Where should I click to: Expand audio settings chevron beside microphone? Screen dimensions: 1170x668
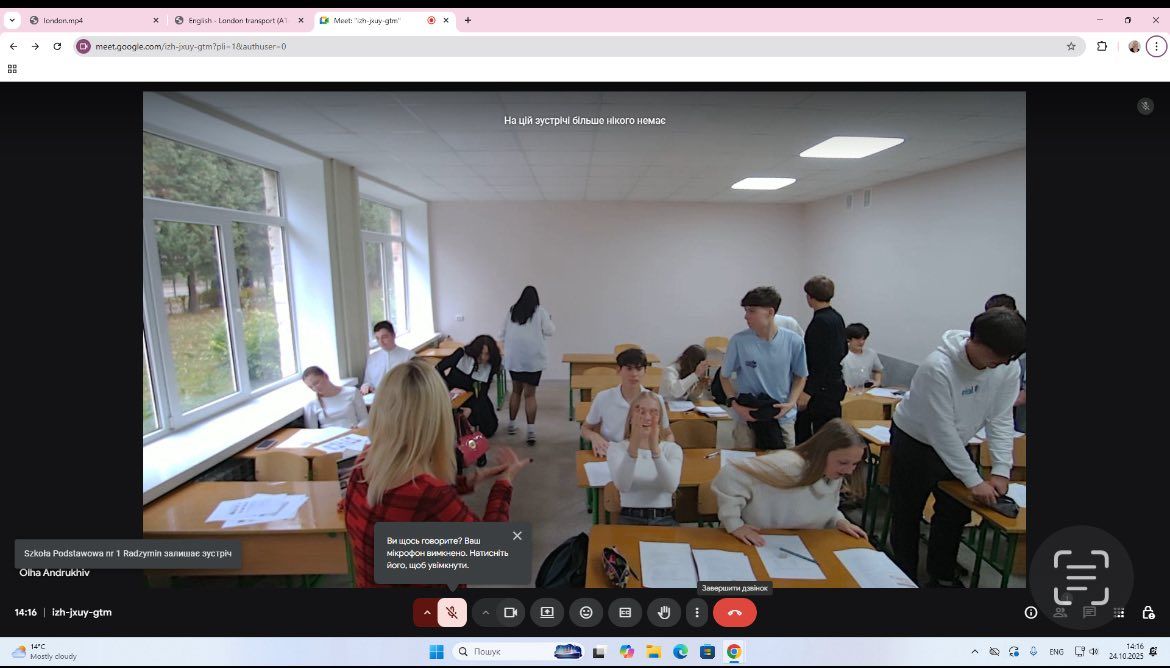coord(427,612)
